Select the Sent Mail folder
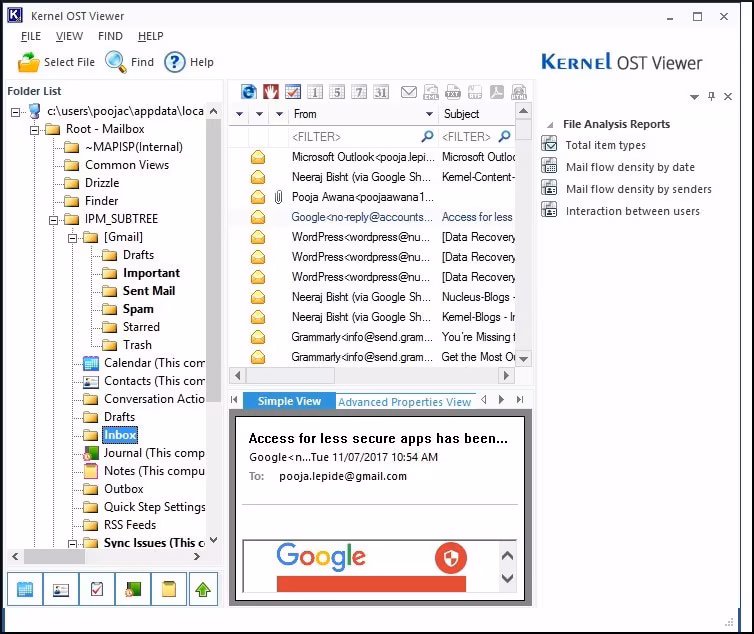This screenshot has width=754, height=634. (149, 291)
